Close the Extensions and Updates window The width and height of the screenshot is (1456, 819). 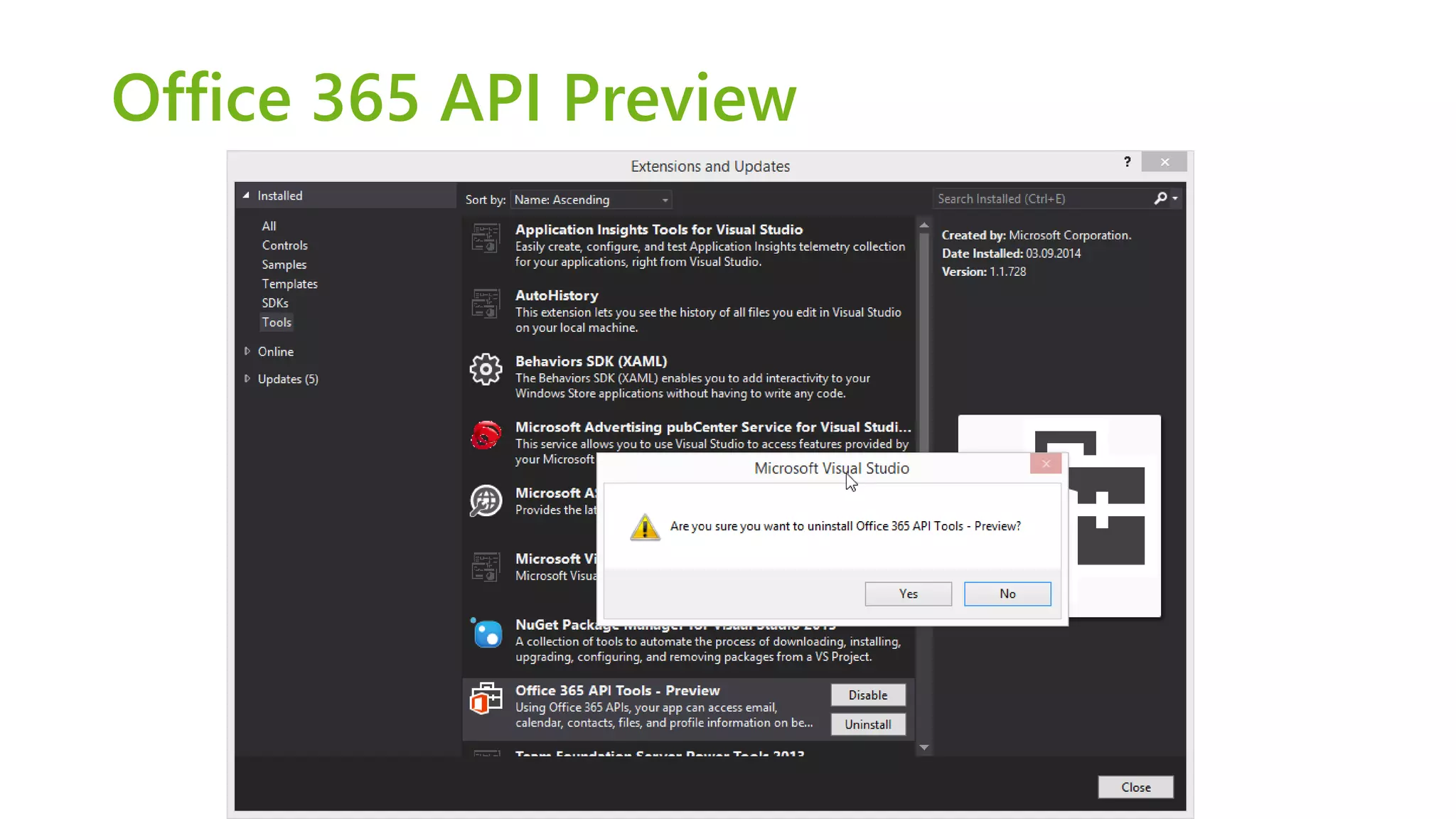coord(1165,162)
